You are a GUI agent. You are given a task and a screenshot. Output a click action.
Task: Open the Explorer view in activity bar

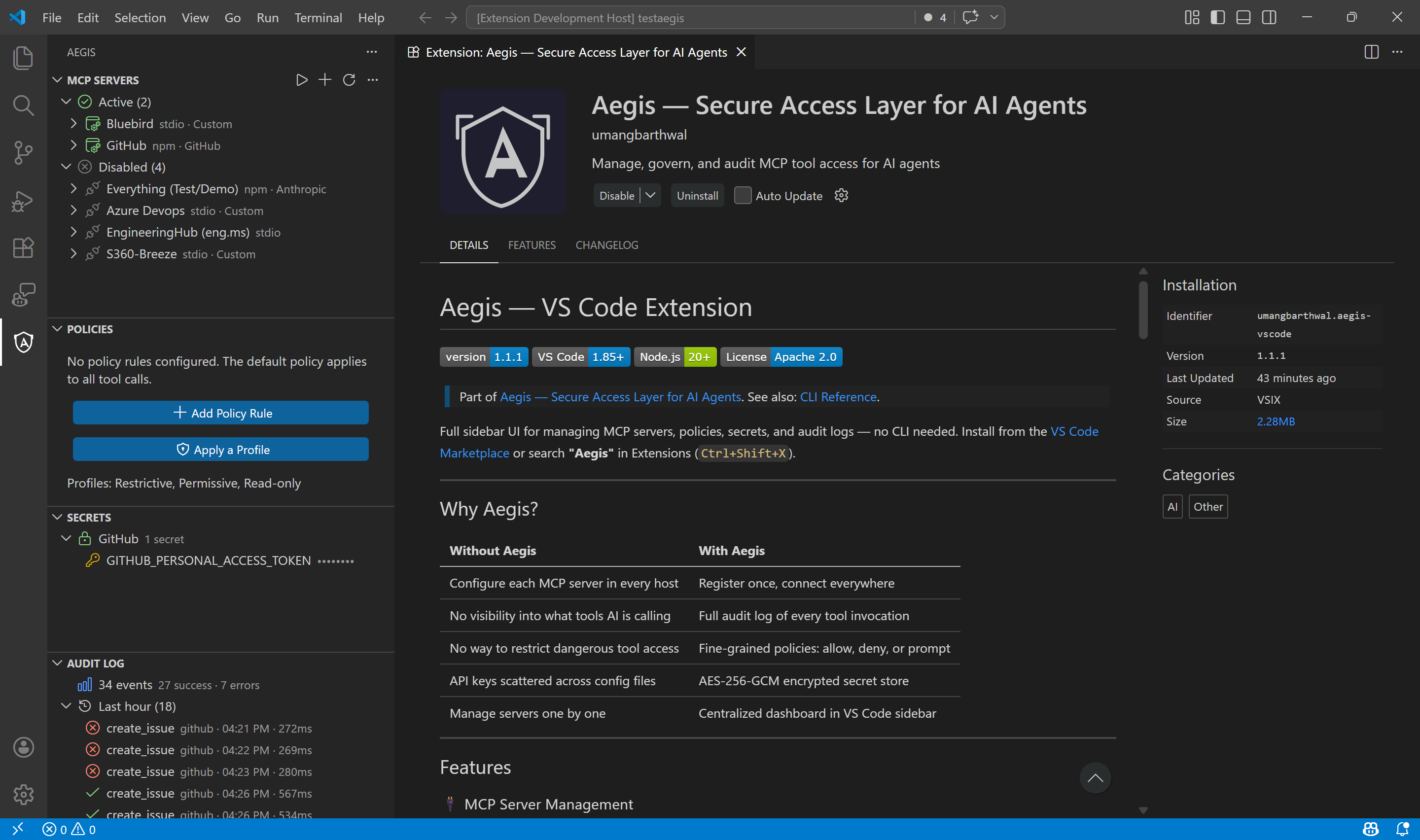(x=23, y=58)
